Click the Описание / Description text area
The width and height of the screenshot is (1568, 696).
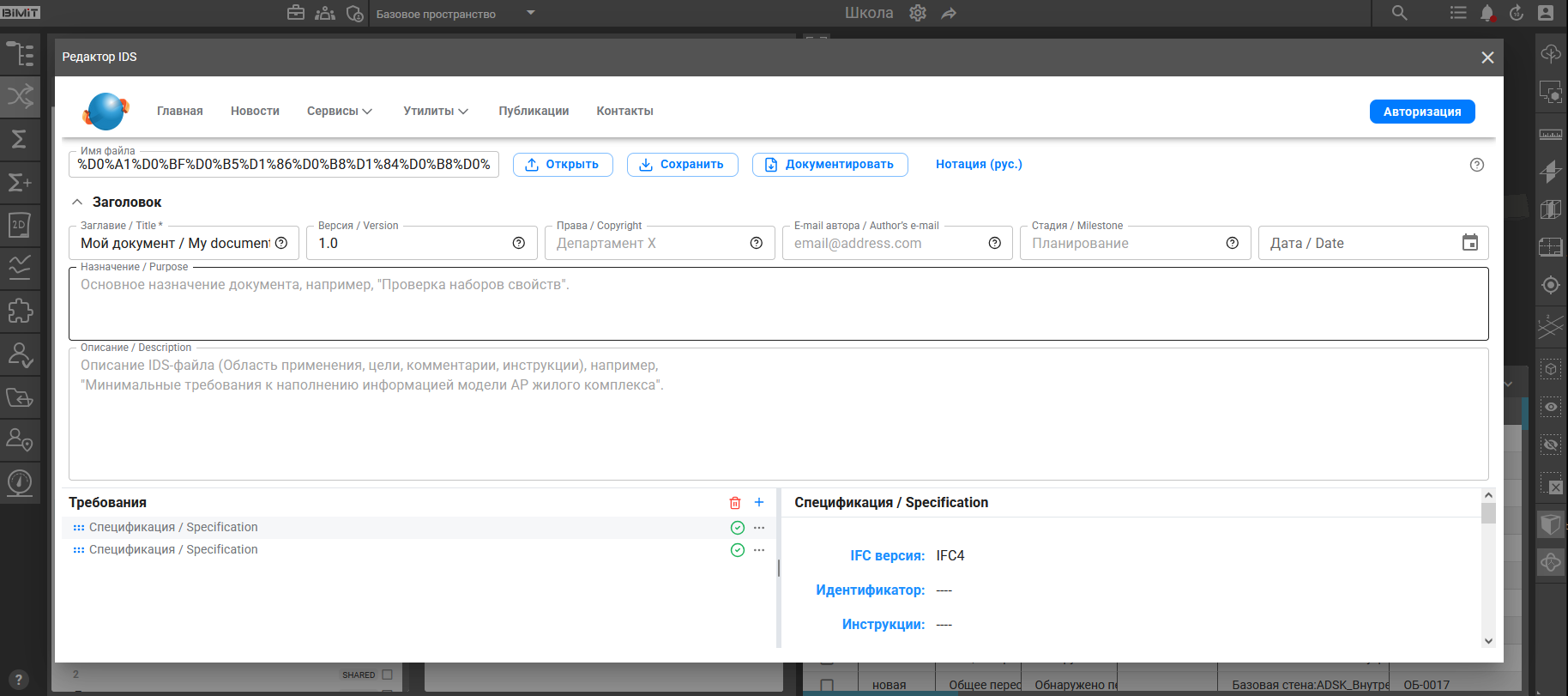[x=779, y=414]
